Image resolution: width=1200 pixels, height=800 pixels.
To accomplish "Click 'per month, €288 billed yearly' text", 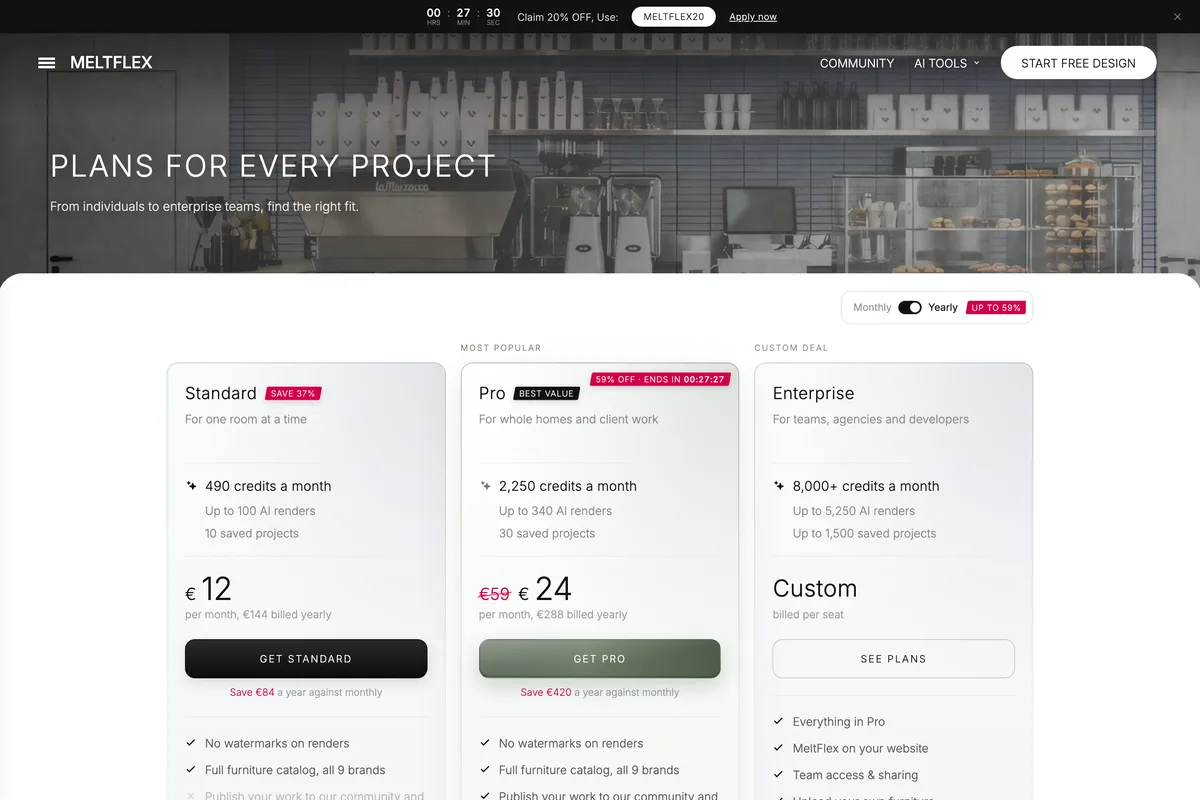I will [553, 615].
